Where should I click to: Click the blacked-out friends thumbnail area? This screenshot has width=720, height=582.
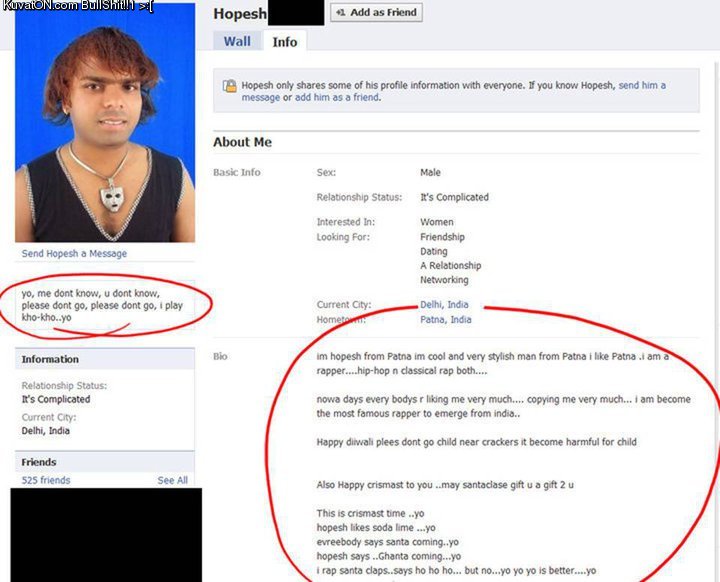(x=106, y=535)
